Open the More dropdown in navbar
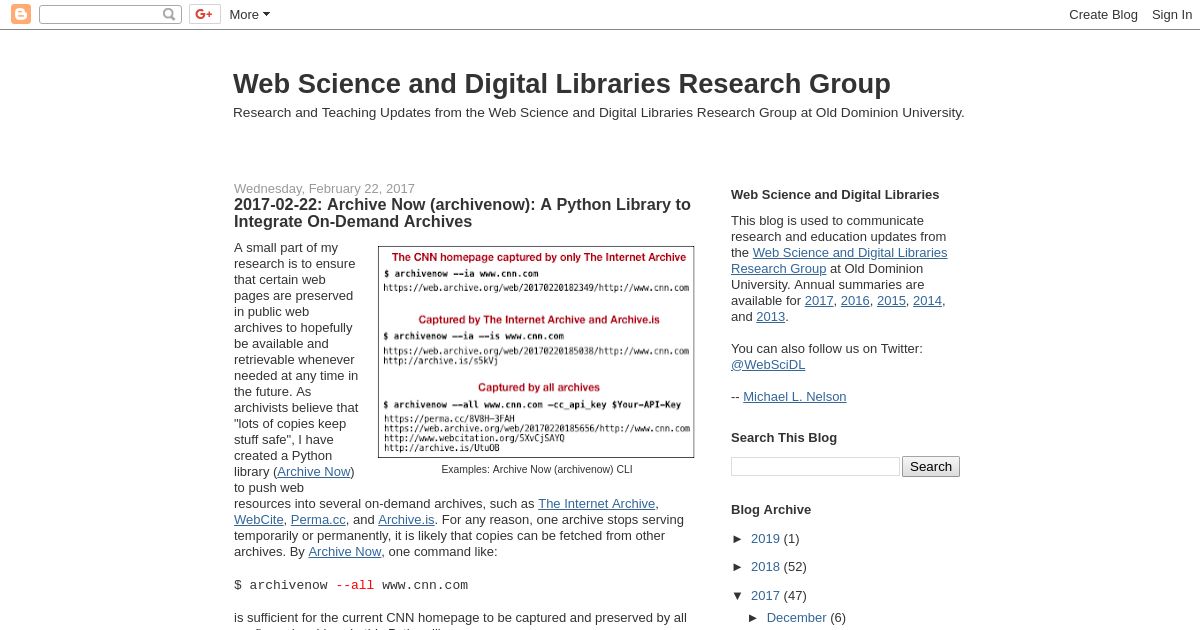 (x=250, y=14)
